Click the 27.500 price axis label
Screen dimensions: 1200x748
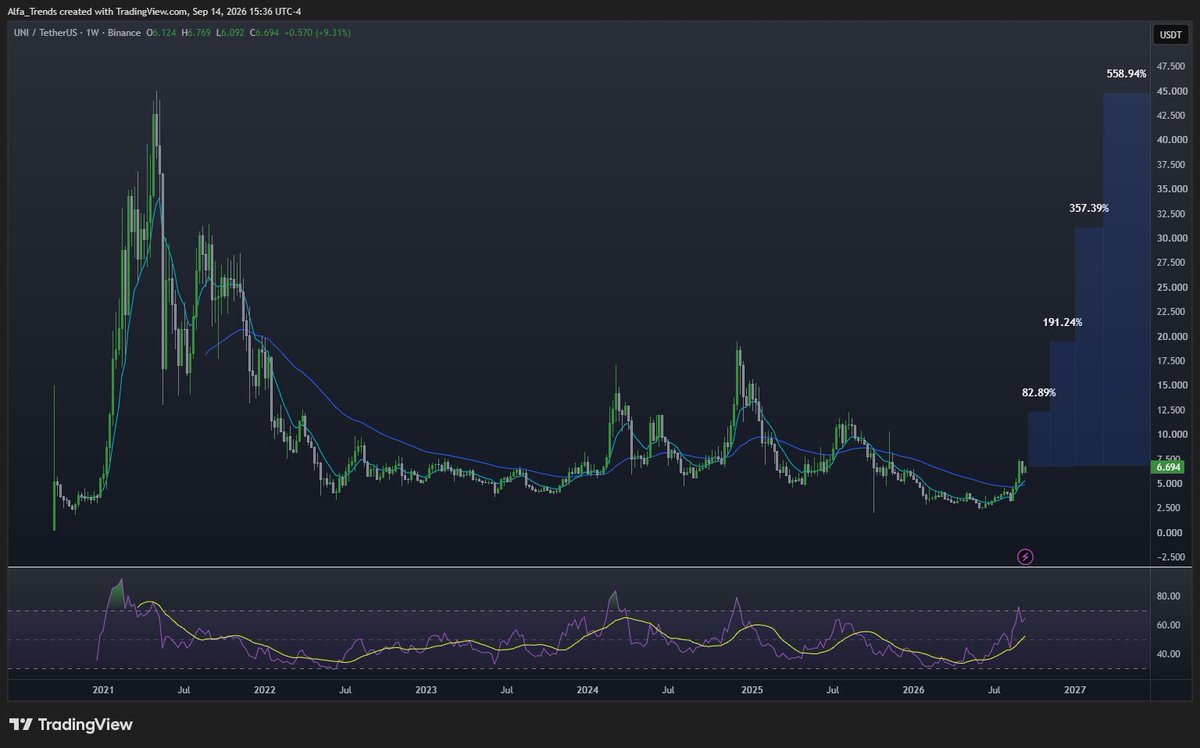point(1170,263)
